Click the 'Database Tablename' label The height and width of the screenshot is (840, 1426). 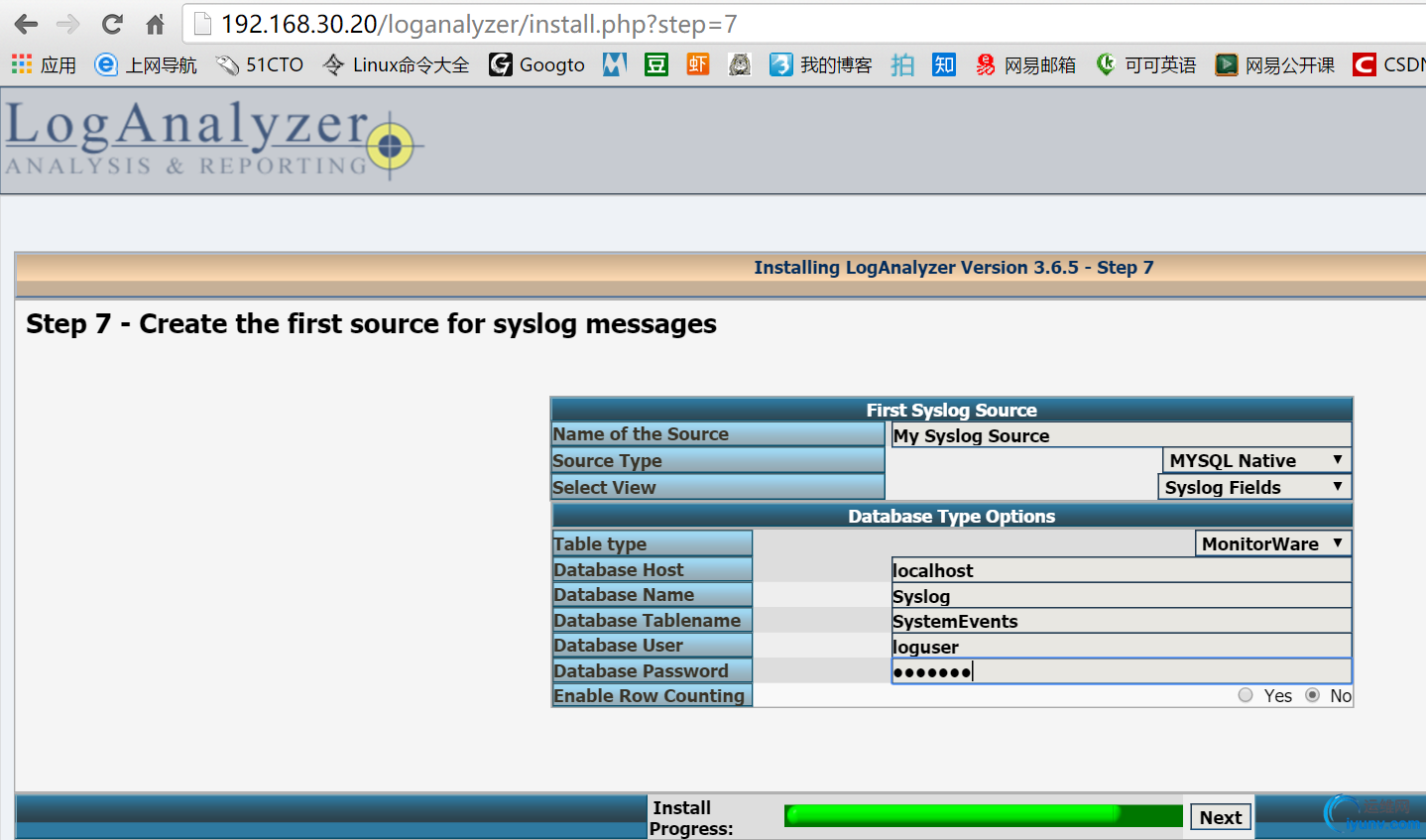648,620
